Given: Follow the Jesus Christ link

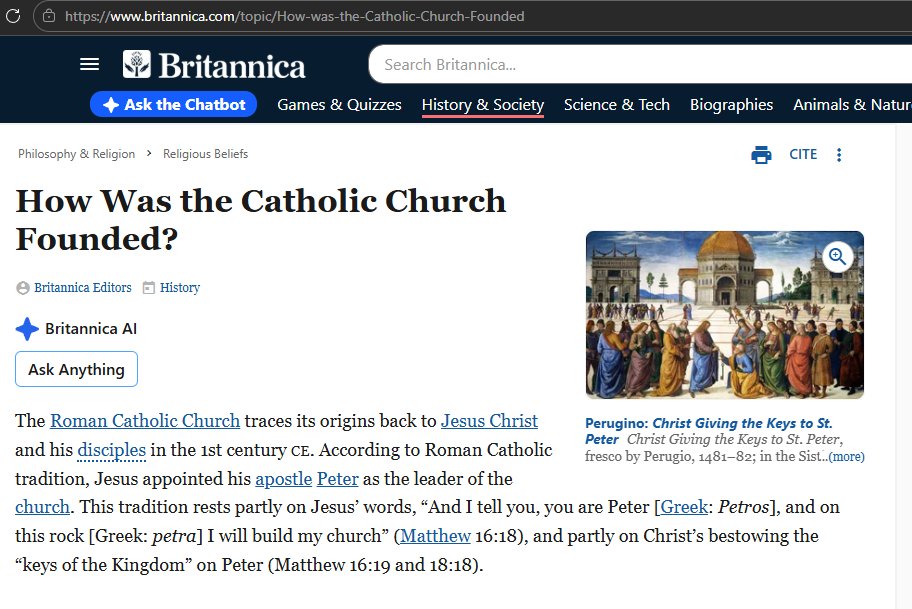Looking at the screenshot, I should [489, 421].
